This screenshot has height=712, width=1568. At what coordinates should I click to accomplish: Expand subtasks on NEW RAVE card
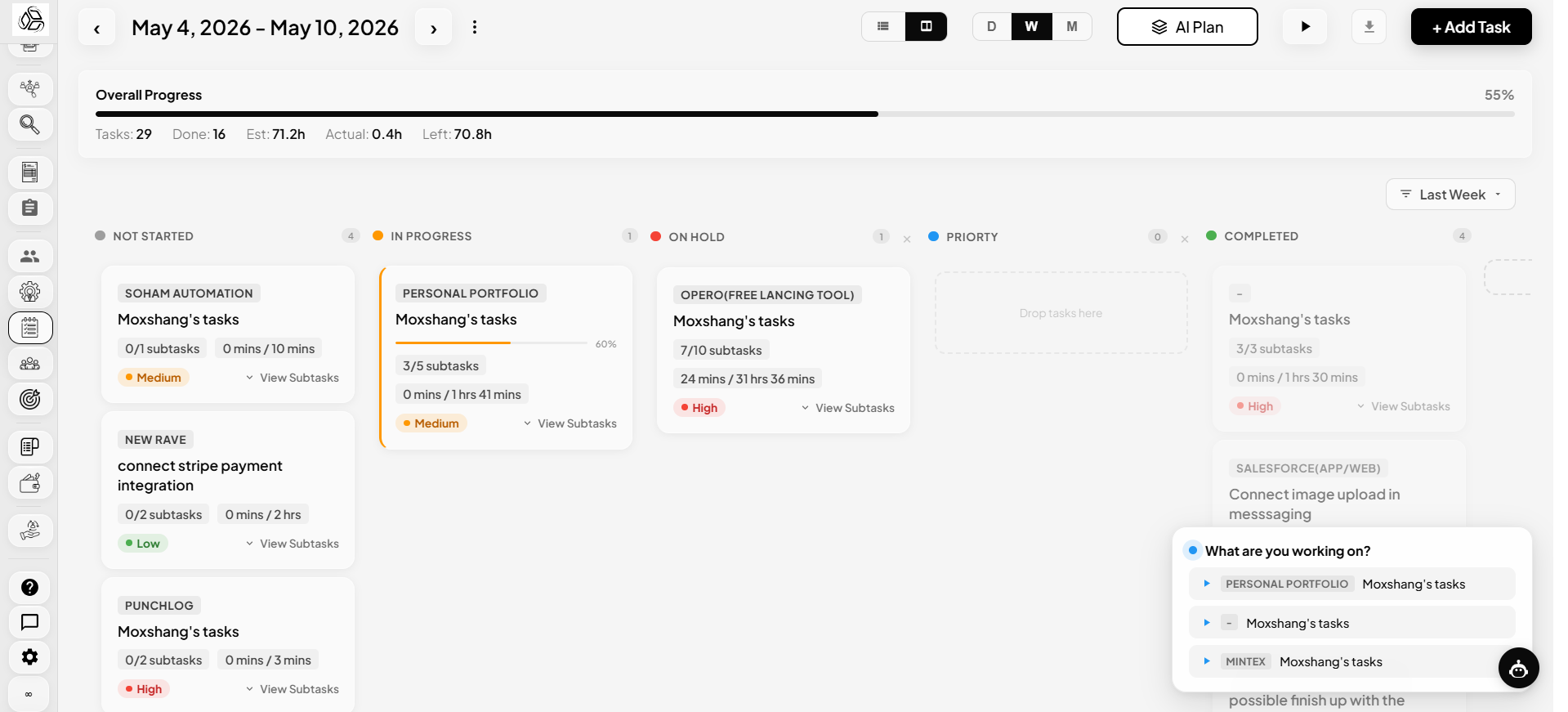coord(292,544)
